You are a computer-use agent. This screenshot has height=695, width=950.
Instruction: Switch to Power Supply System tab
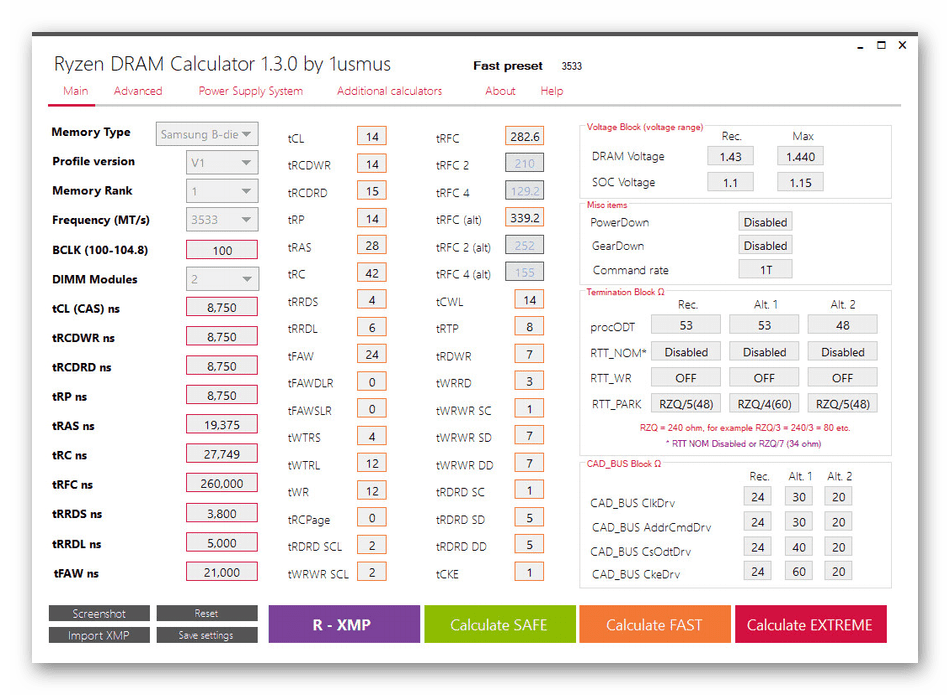tap(250, 91)
